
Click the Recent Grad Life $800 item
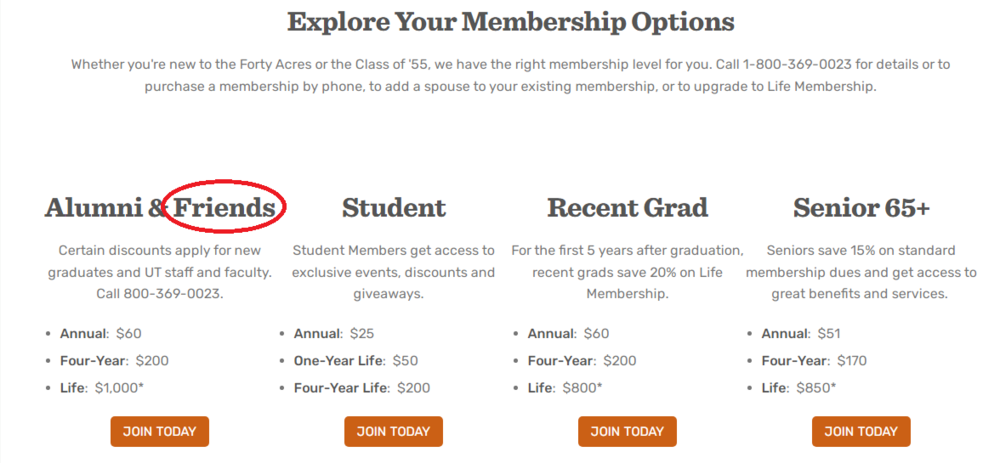[565, 387]
